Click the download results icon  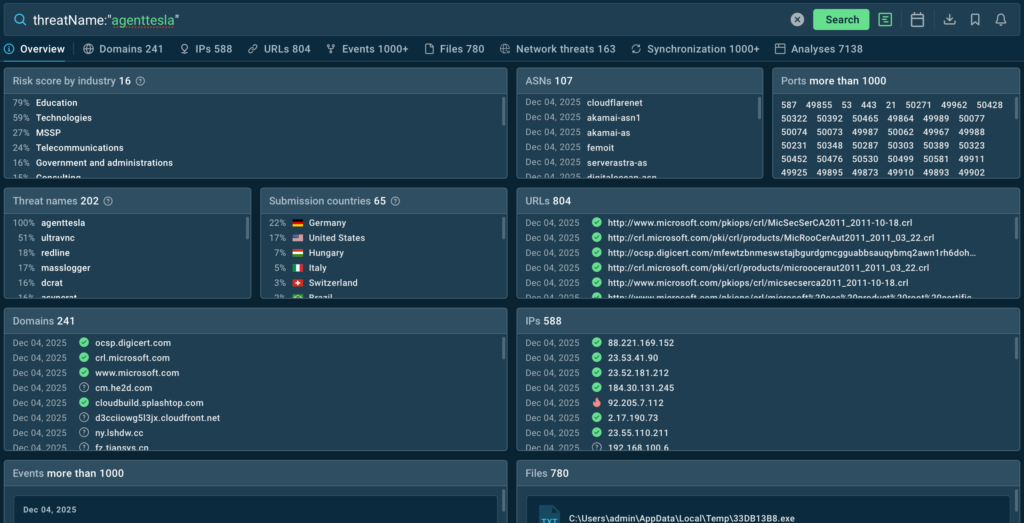950,19
